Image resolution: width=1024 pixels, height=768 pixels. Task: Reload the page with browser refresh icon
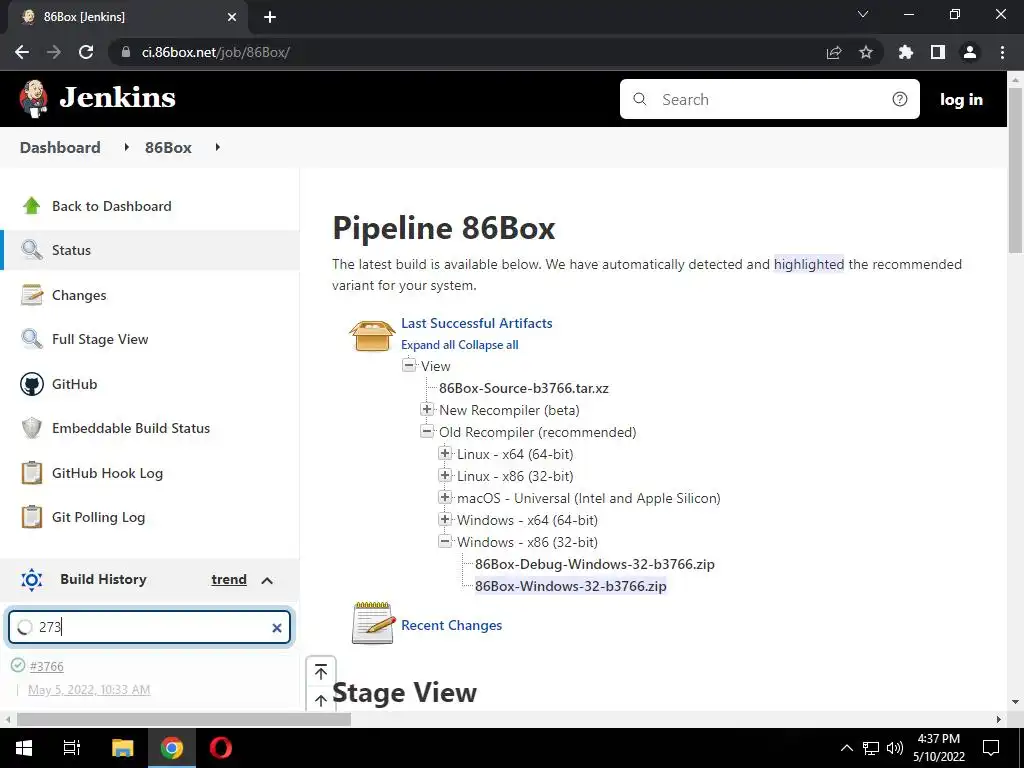86,52
